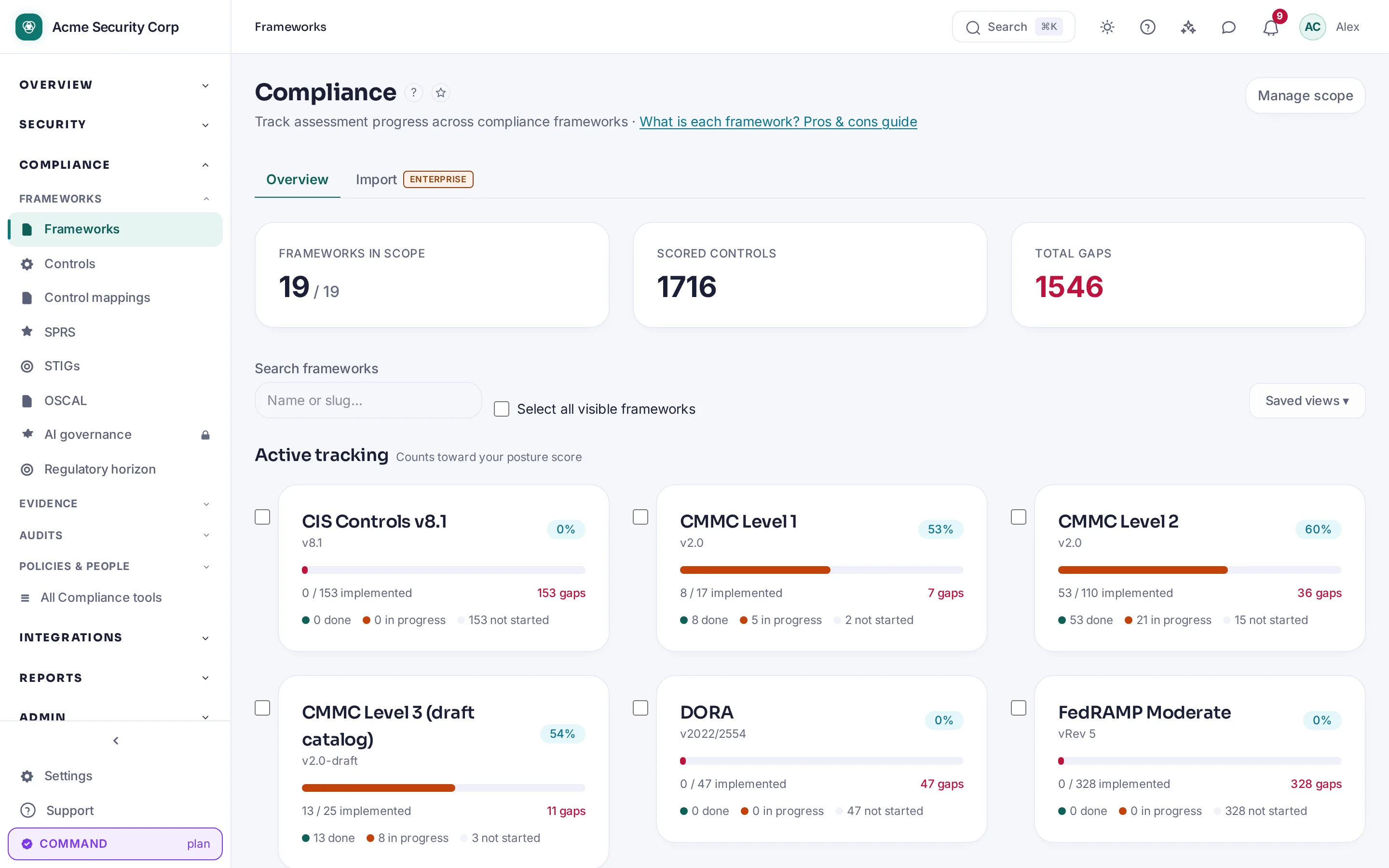Open the chat bubble icon in header
Viewport: 1389px width, 868px height.
click(x=1228, y=27)
